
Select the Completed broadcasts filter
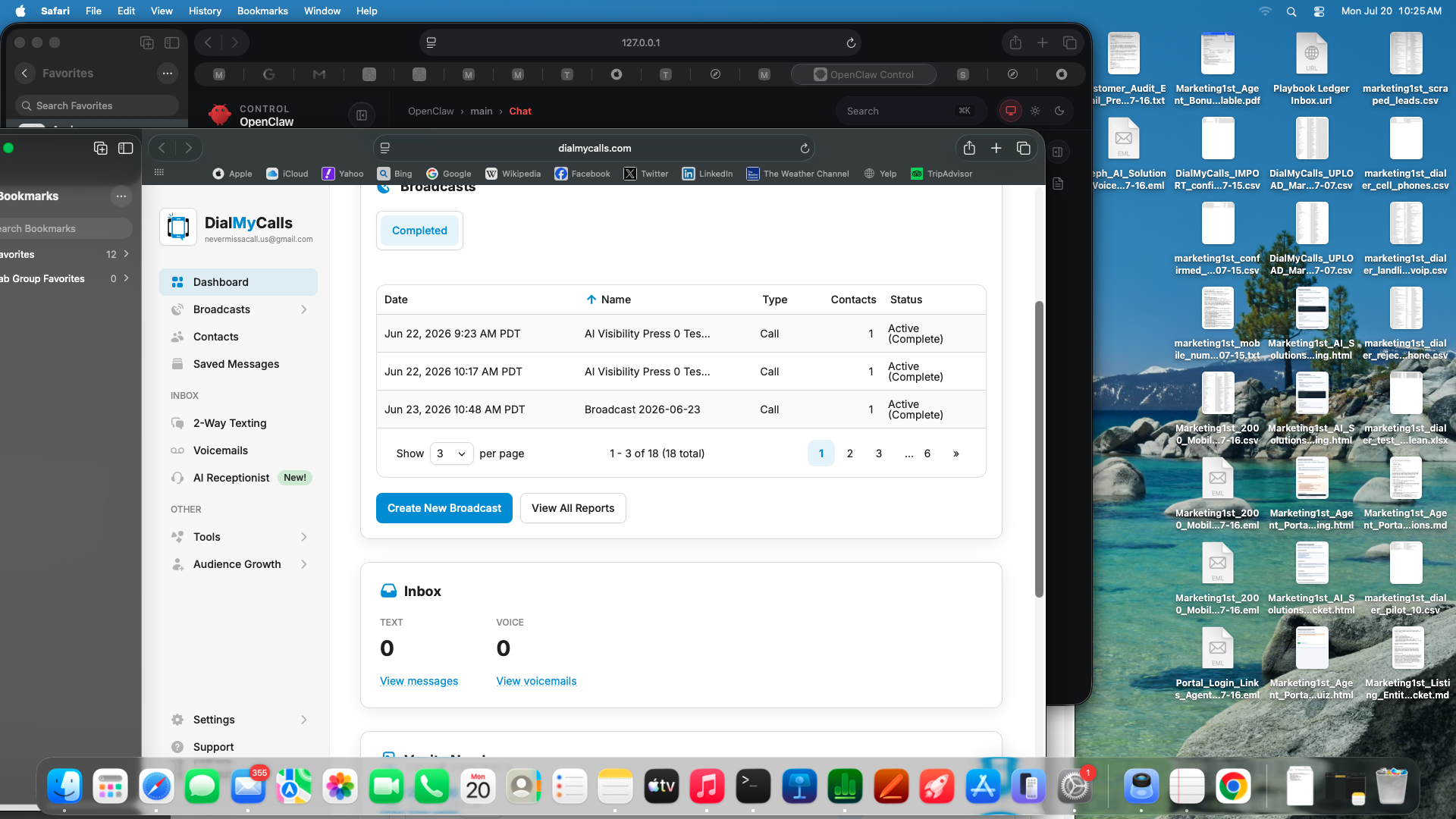[419, 231]
